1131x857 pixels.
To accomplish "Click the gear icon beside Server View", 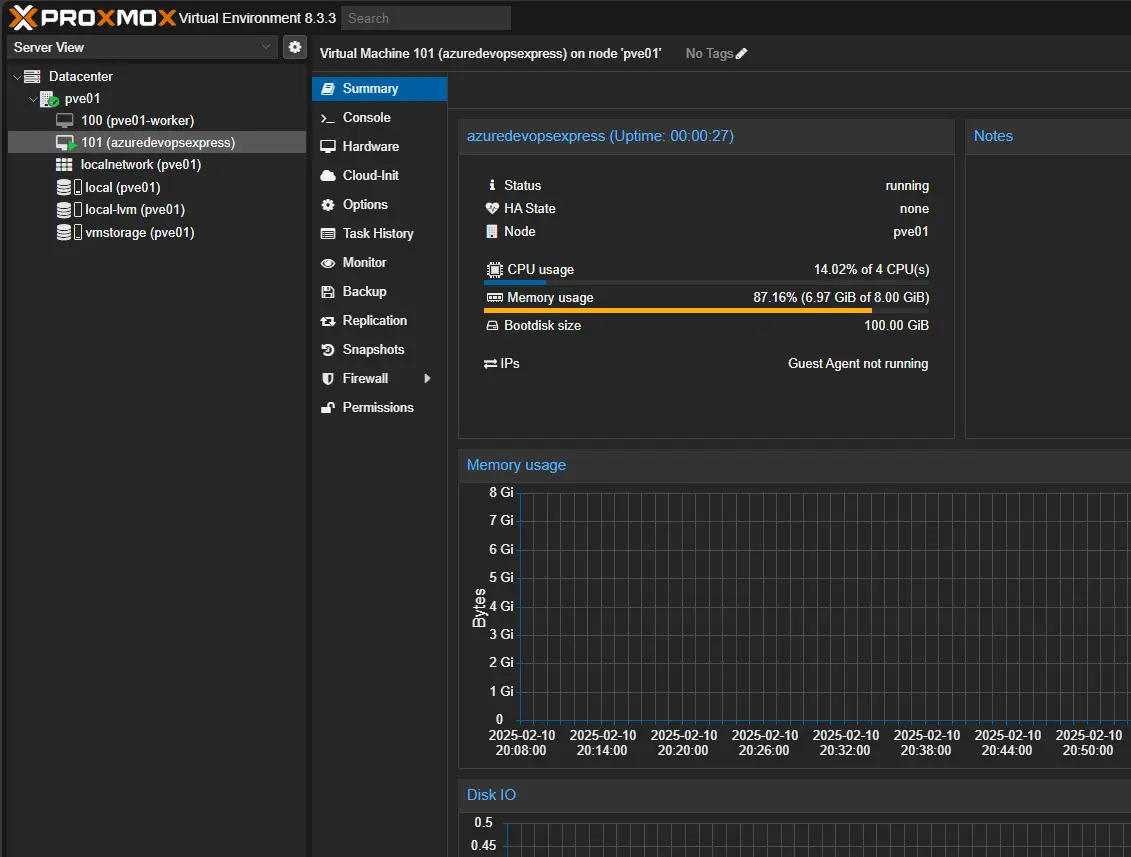I will 294,47.
